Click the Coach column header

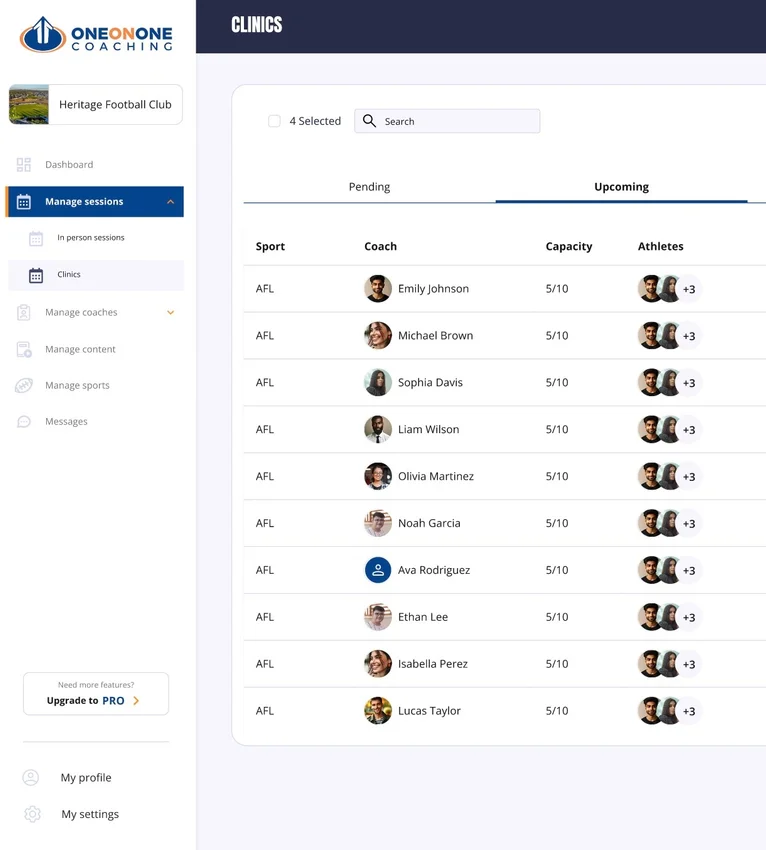[x=381, y=247]
